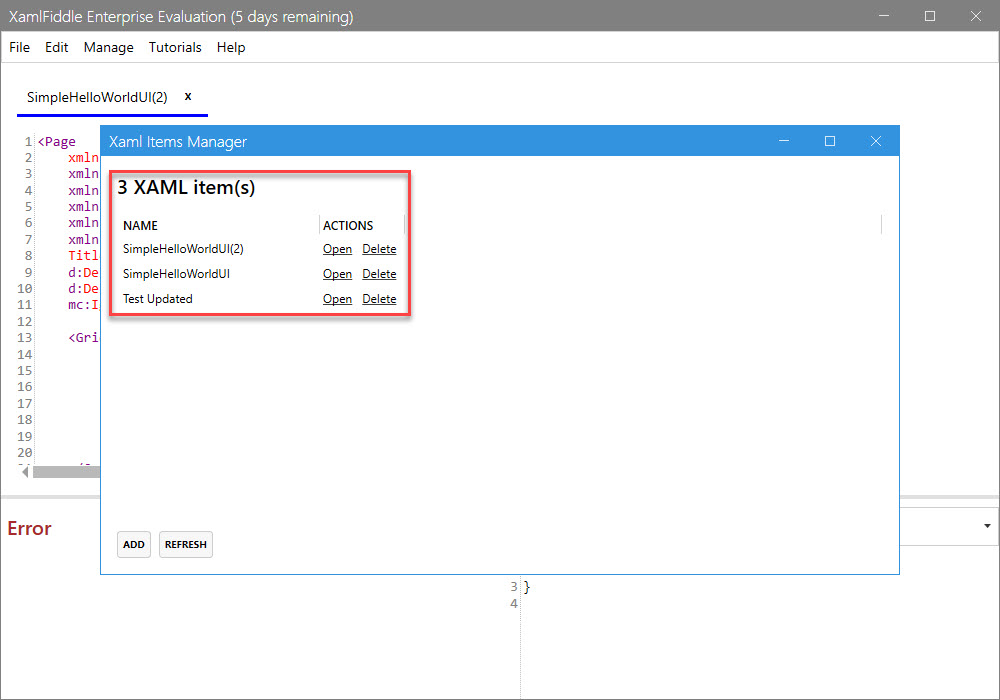
Task: Open the Edit menu
Action: click(56, 47)
